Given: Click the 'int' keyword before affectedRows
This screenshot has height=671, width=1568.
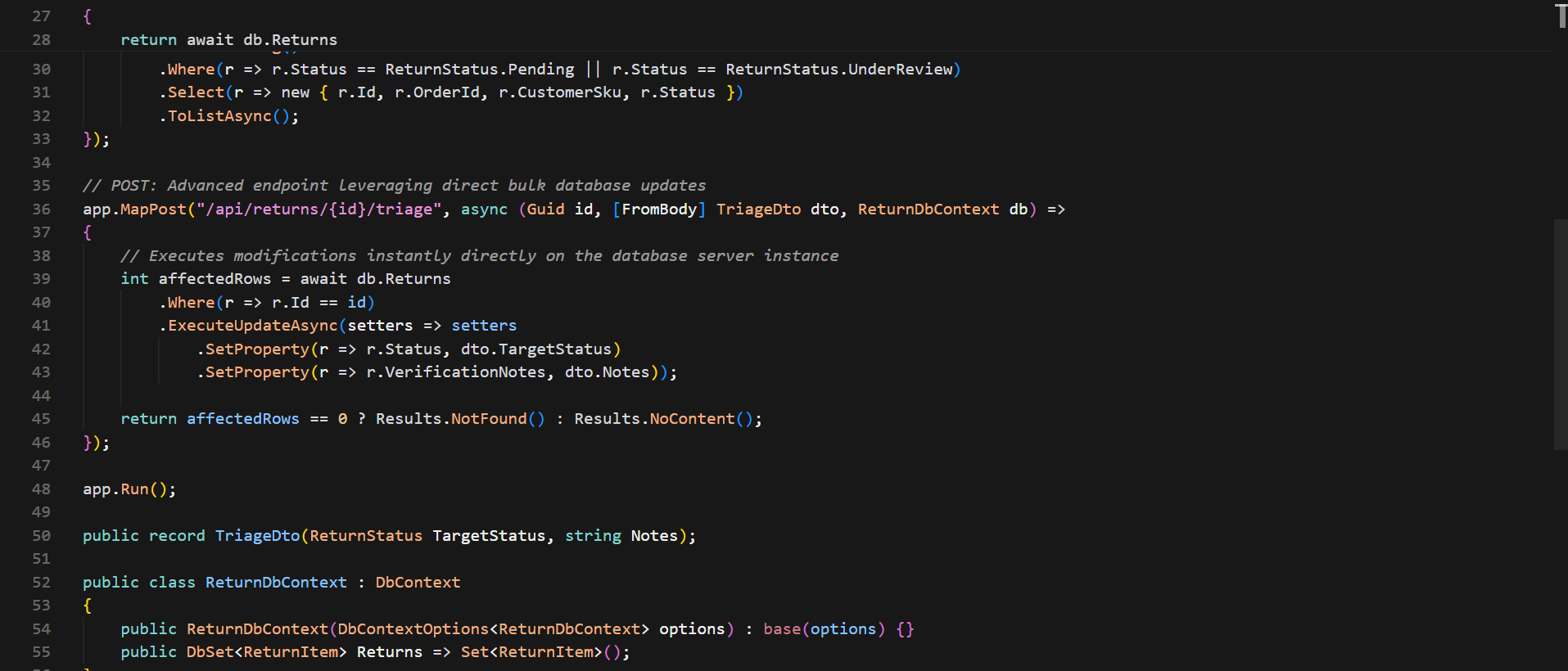Looking at the screenshot, I should coord(135,279).
